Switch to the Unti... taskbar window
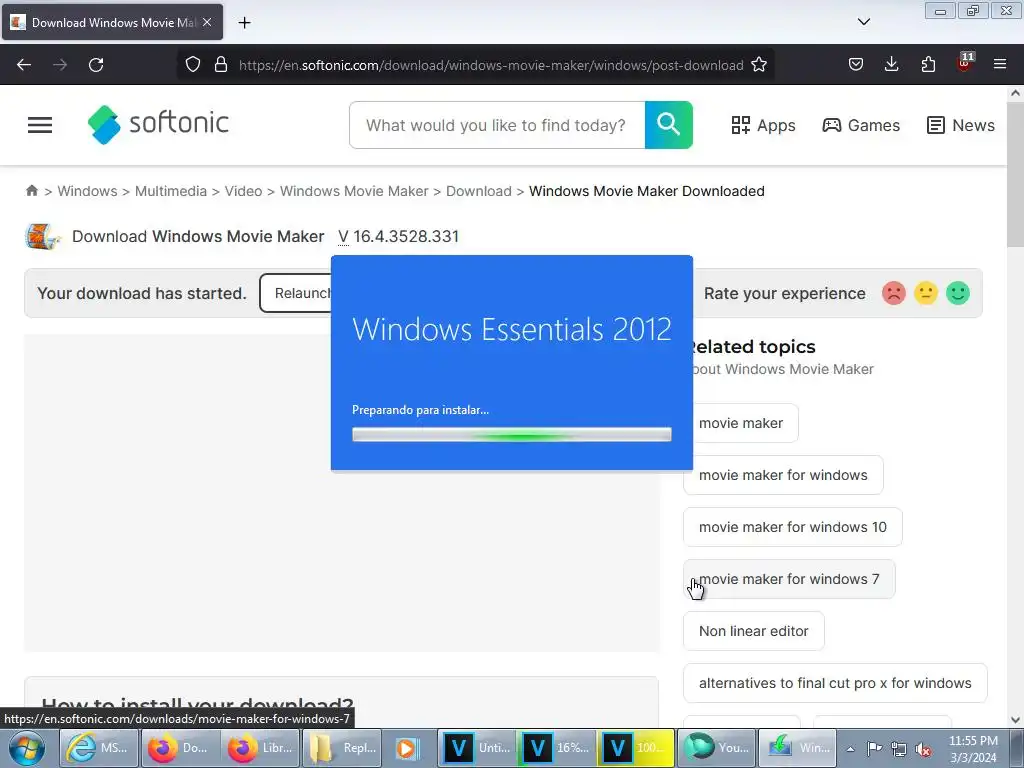Viewport: 1024px width, 768px height. [478, 748]
